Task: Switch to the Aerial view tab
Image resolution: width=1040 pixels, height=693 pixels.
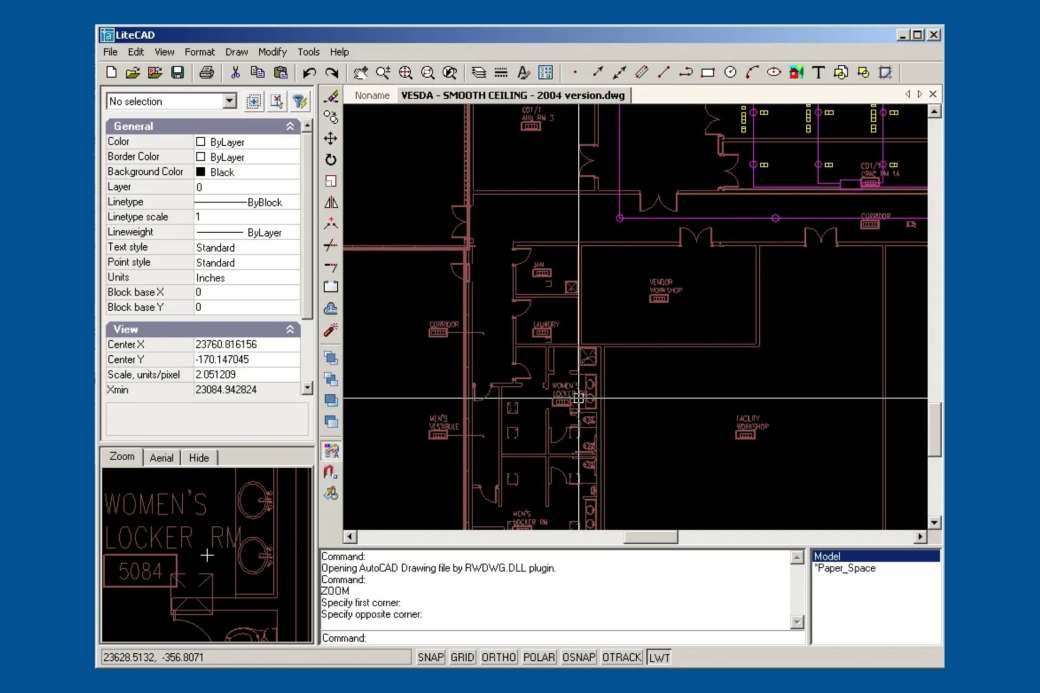Action: click(x=161, y=458)
